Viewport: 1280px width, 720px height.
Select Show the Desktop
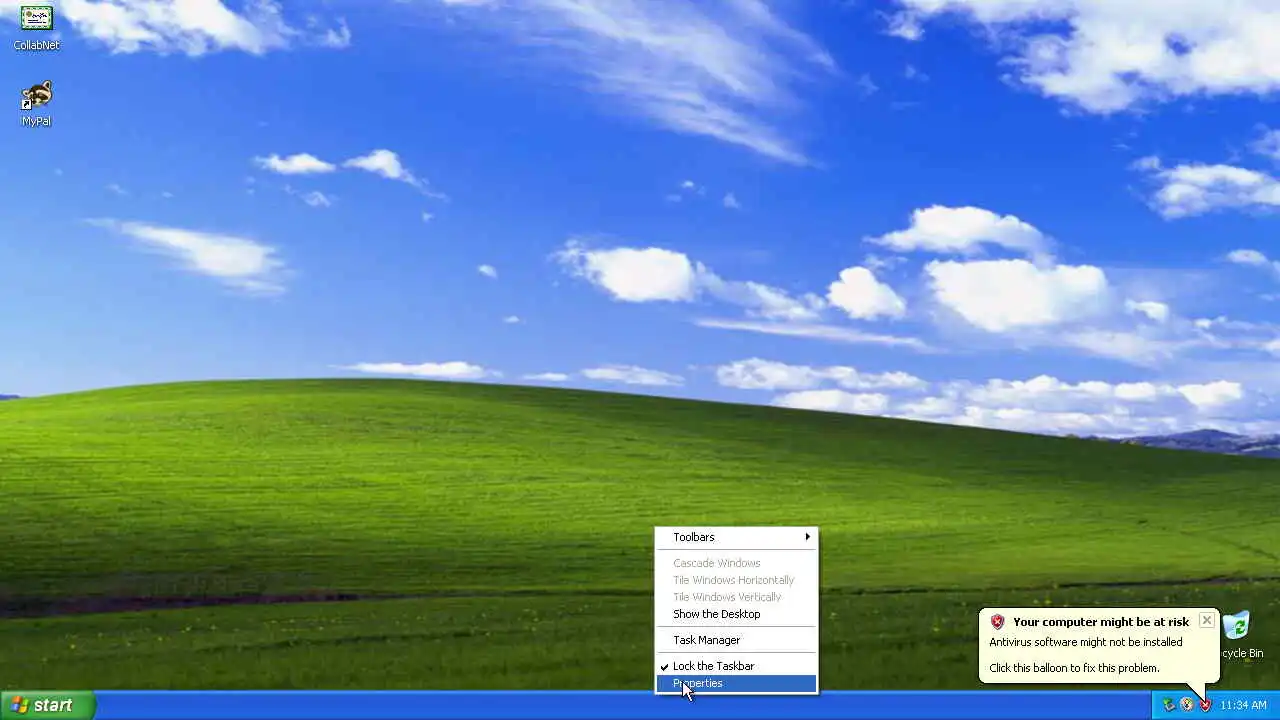point(736,614)
